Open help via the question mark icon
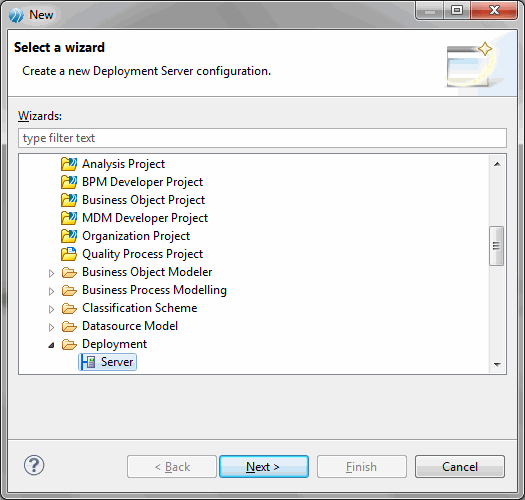 coord(34,465)
